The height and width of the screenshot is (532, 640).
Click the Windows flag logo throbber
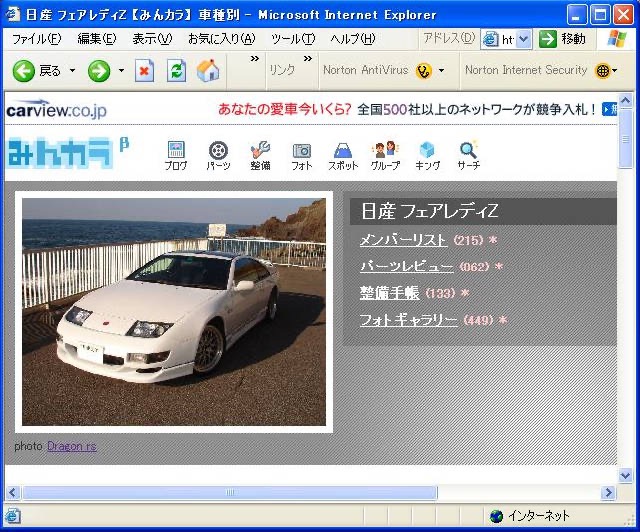coord(617,39)
